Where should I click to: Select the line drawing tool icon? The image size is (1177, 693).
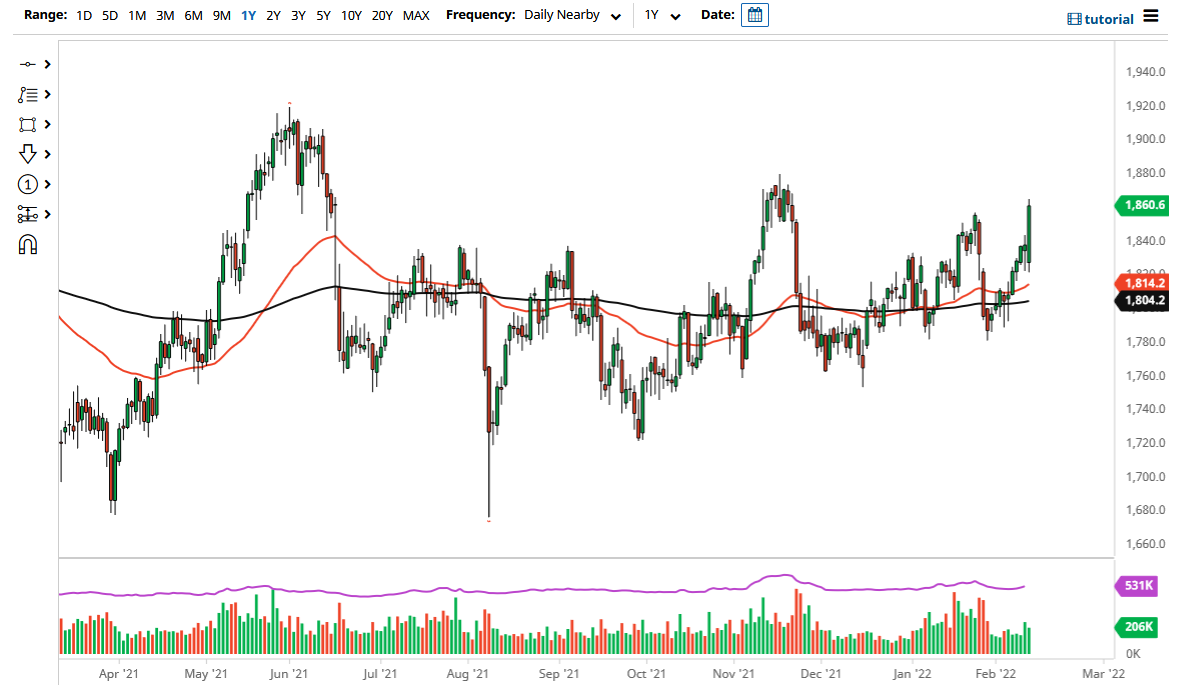pos(27,65)
